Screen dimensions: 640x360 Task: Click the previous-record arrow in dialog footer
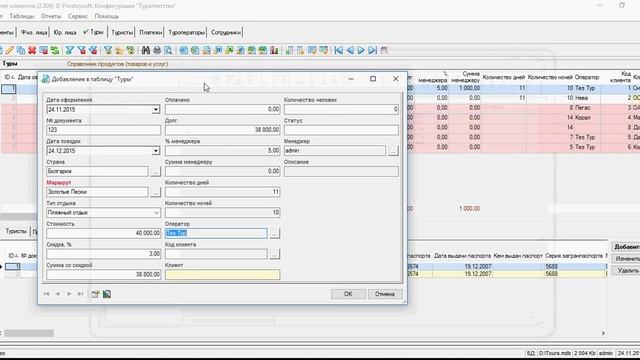coord(58,294)
